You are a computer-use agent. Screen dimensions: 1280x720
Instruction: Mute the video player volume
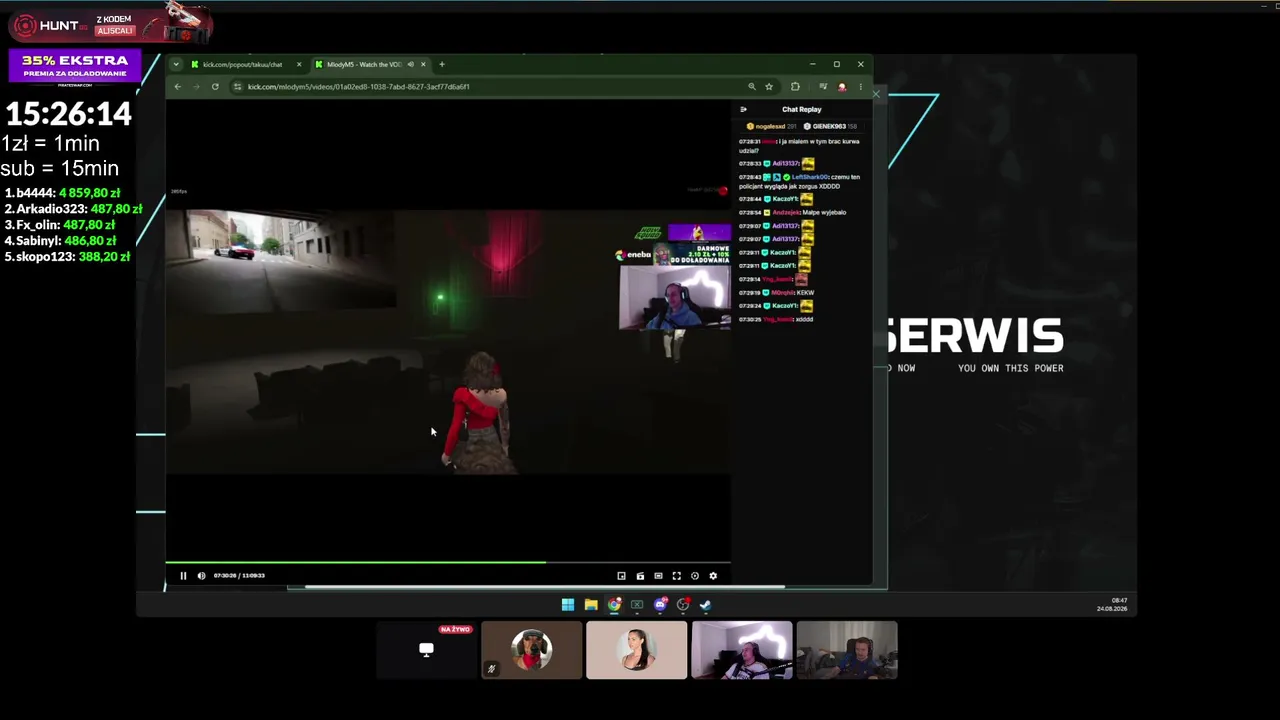tap(201, 576)
